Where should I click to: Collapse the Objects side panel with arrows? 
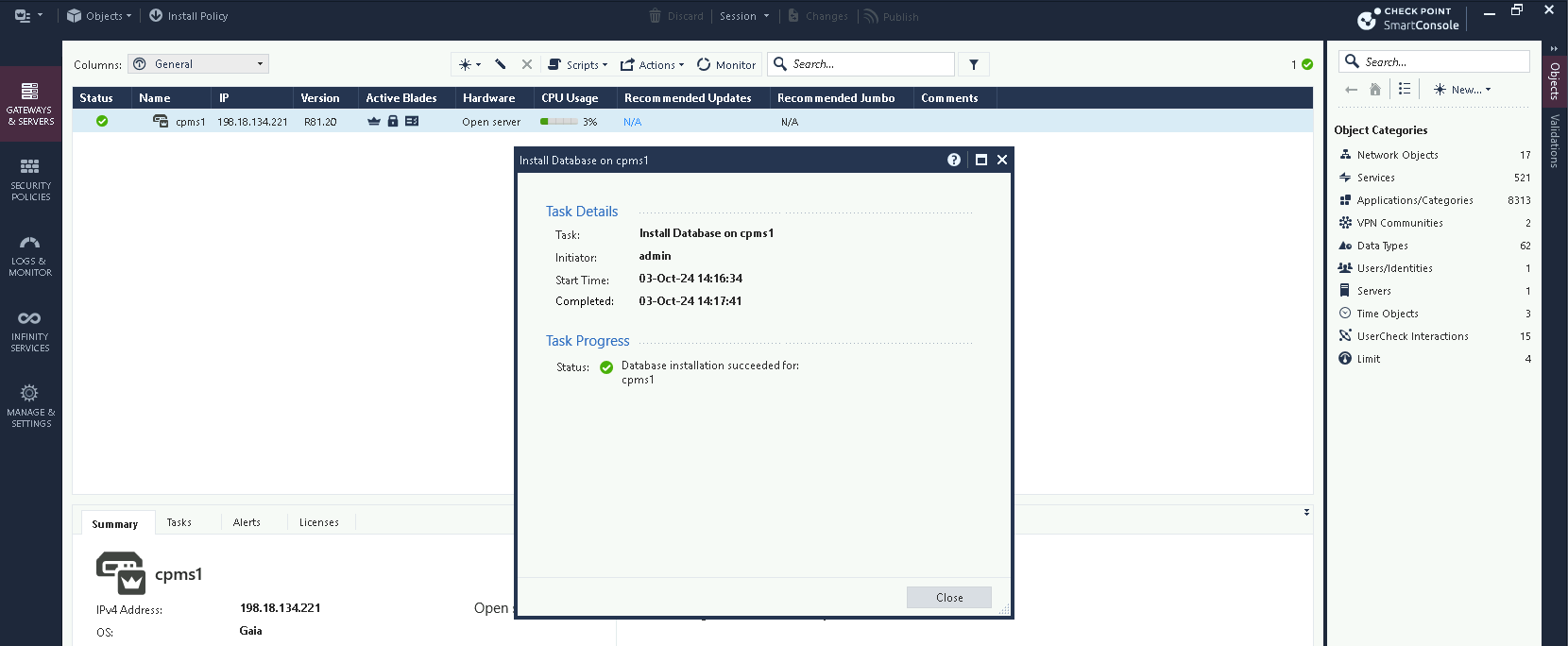click(x=1554, y=48)
